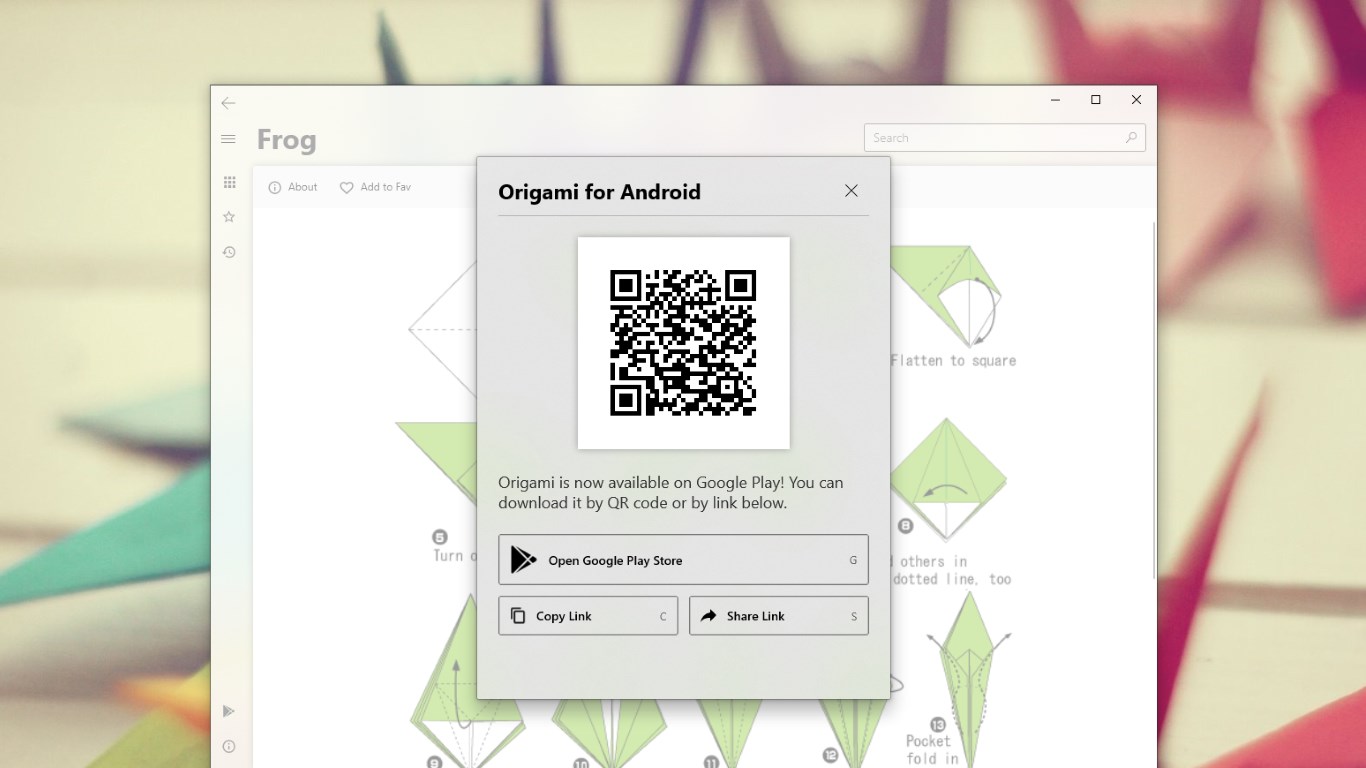The height and width of the screenshot is (768, 1366).
Task: Click the Share Link button
Action: (779, 616)
